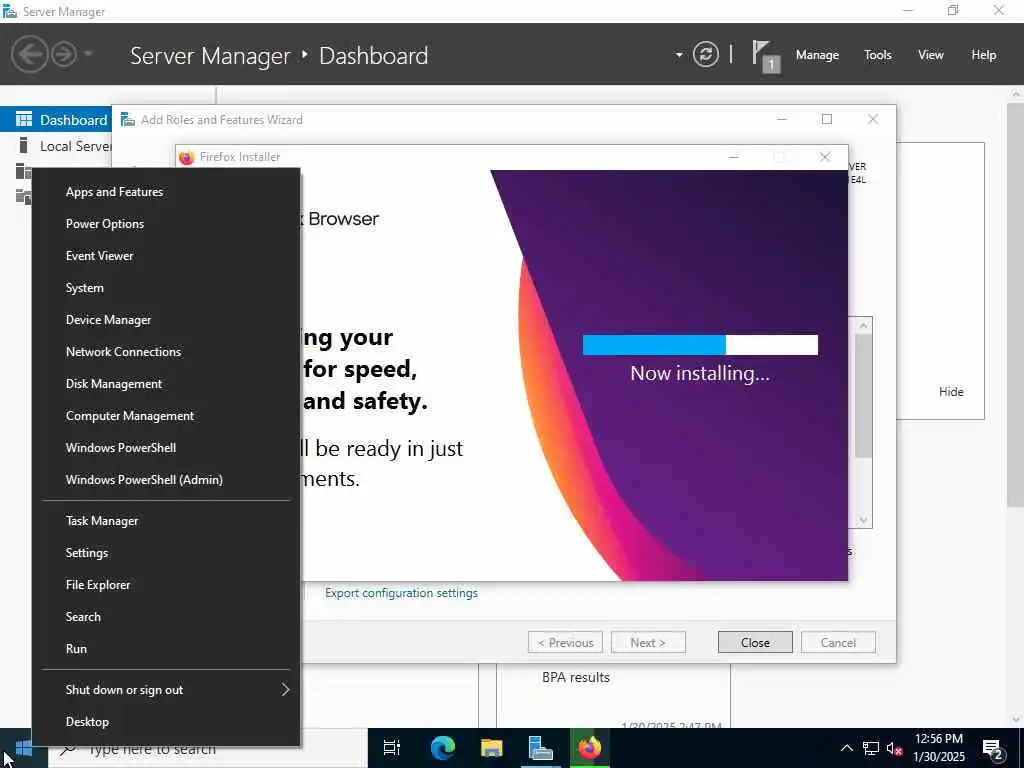Image resolution: width=1024 pixels, height=768 pixels.
Task: Switch to Firefox installer taskbar icon
Action: 590,748
